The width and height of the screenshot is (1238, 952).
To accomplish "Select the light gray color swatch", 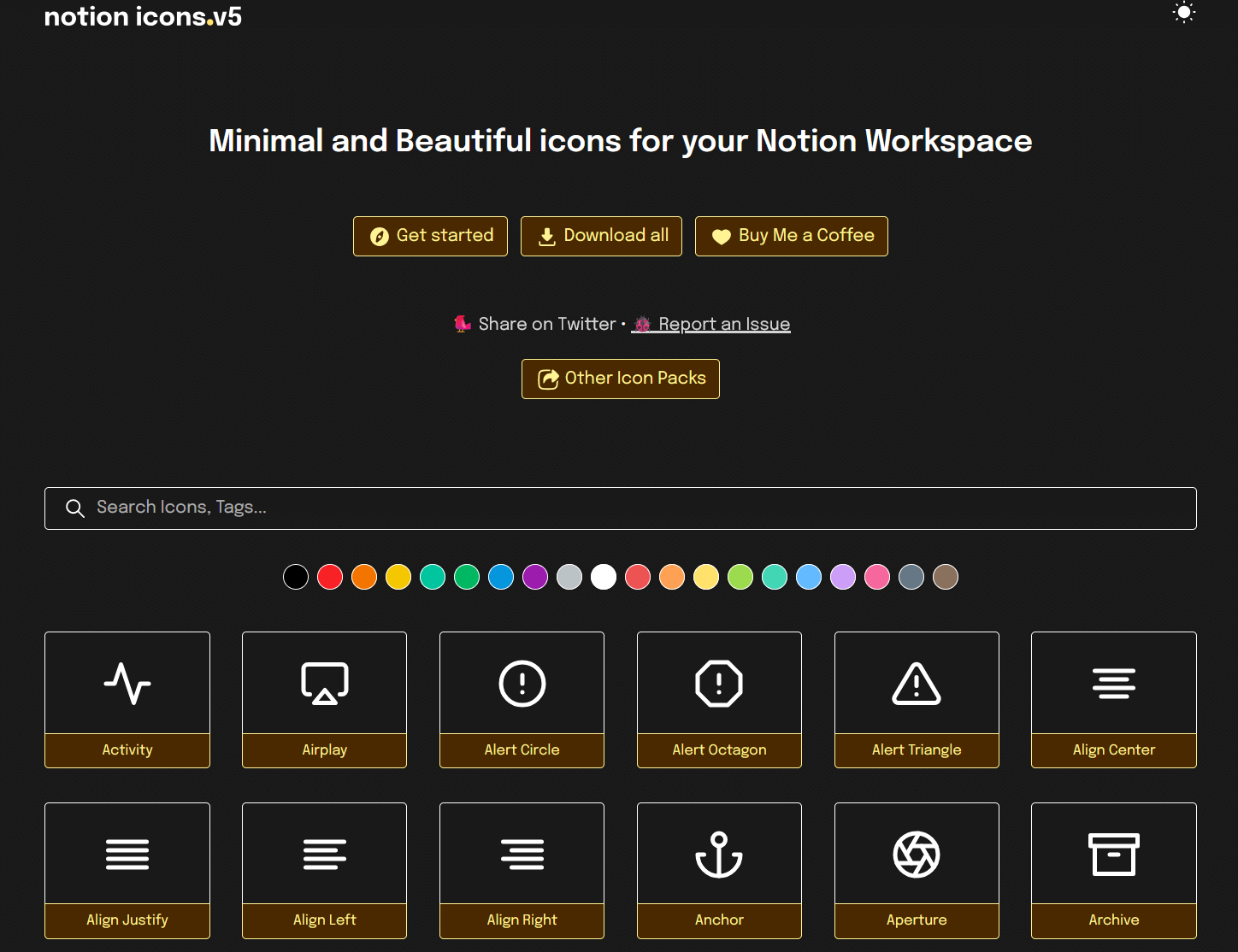I will pos(569,577).
